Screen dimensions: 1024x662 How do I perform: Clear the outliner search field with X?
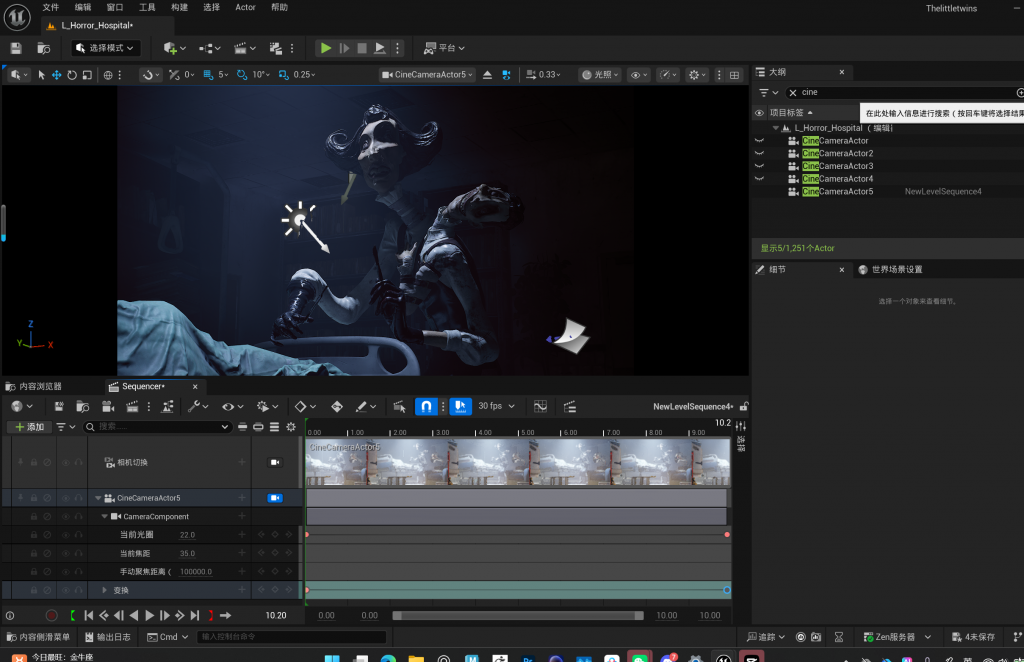(x=793, y=93)
